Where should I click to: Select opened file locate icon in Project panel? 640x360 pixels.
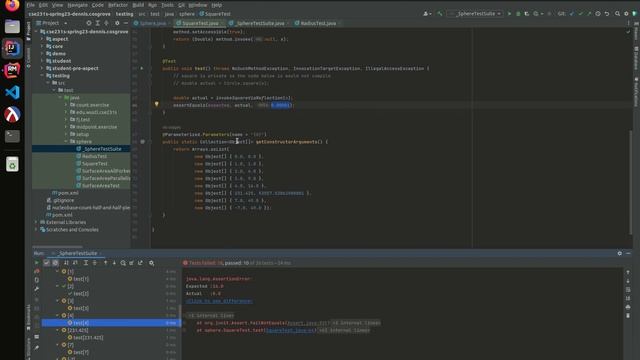pyautogui.click(x=89, y=23)
